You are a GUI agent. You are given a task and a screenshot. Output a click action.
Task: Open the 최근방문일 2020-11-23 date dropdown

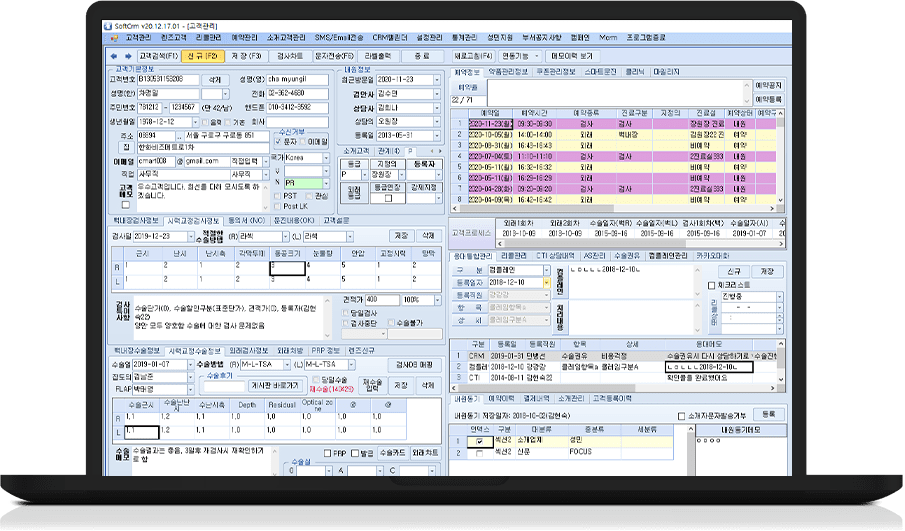point(436,80)
